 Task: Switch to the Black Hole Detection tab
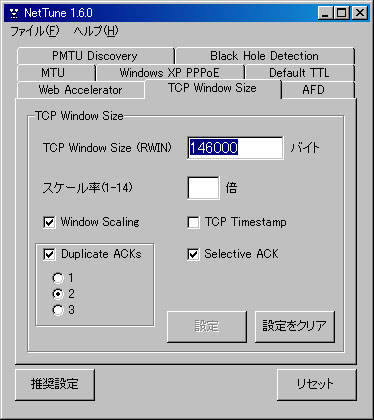point(265,56)
